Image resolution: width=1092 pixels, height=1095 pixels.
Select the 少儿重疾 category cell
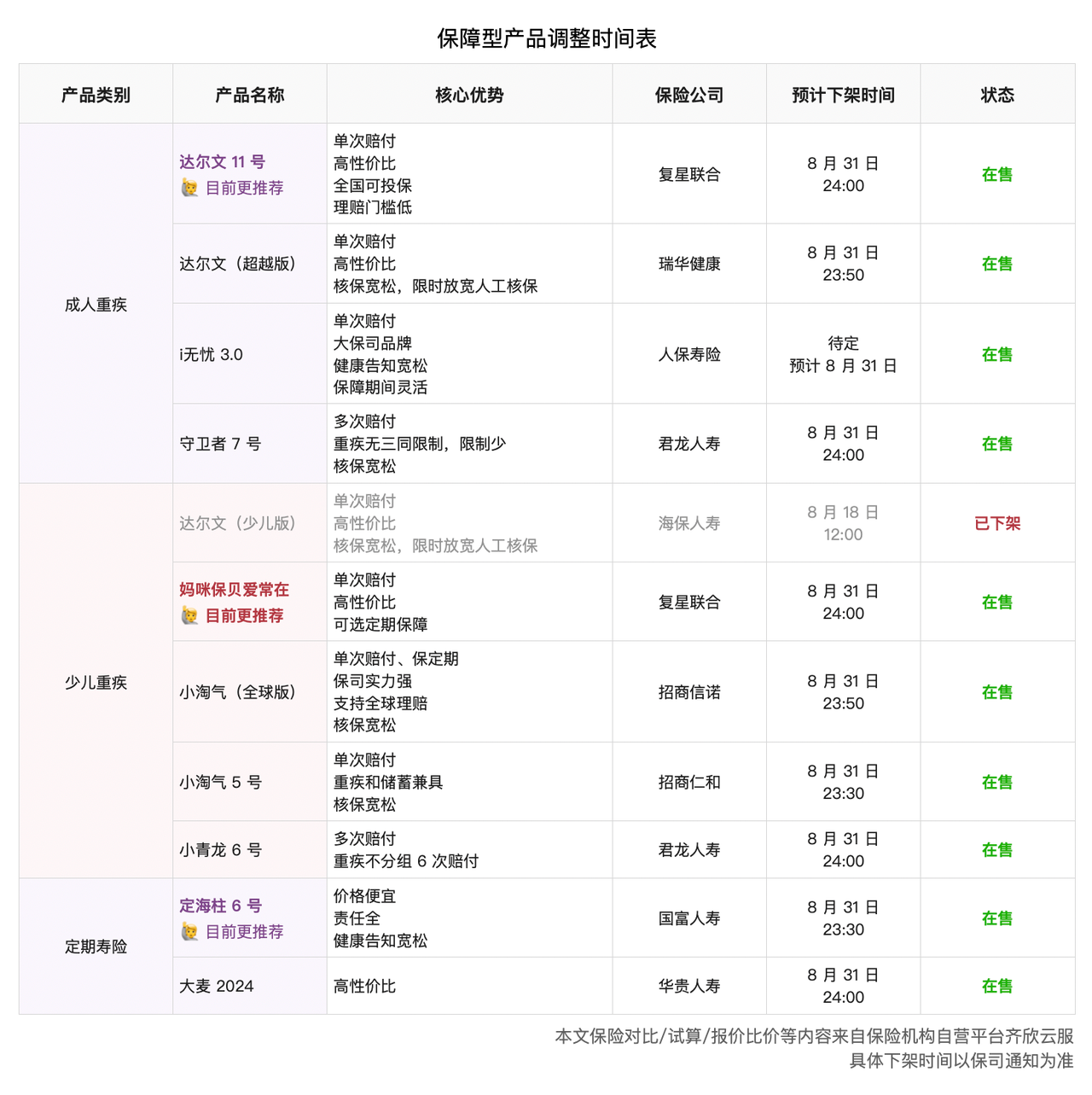(96, 683)
